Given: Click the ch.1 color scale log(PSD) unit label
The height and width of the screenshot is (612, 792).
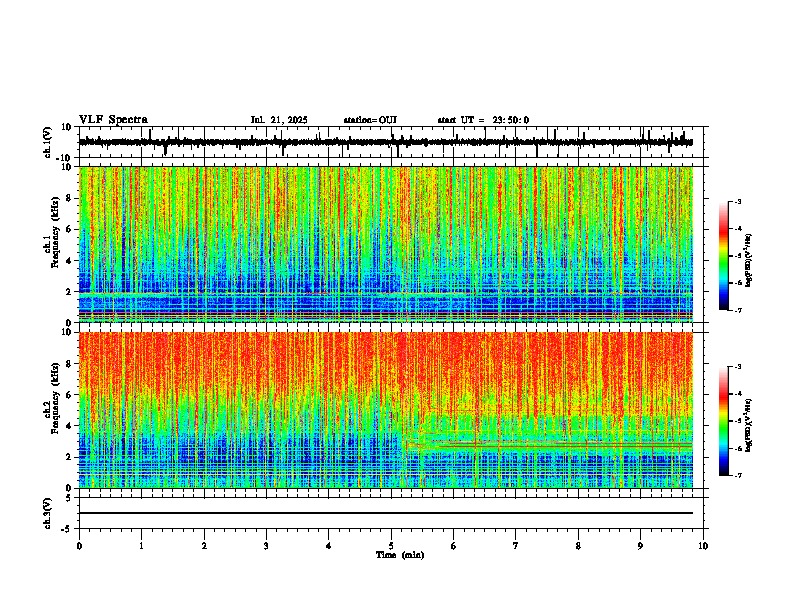Looking at the screenshot, I should pos(749,260).
